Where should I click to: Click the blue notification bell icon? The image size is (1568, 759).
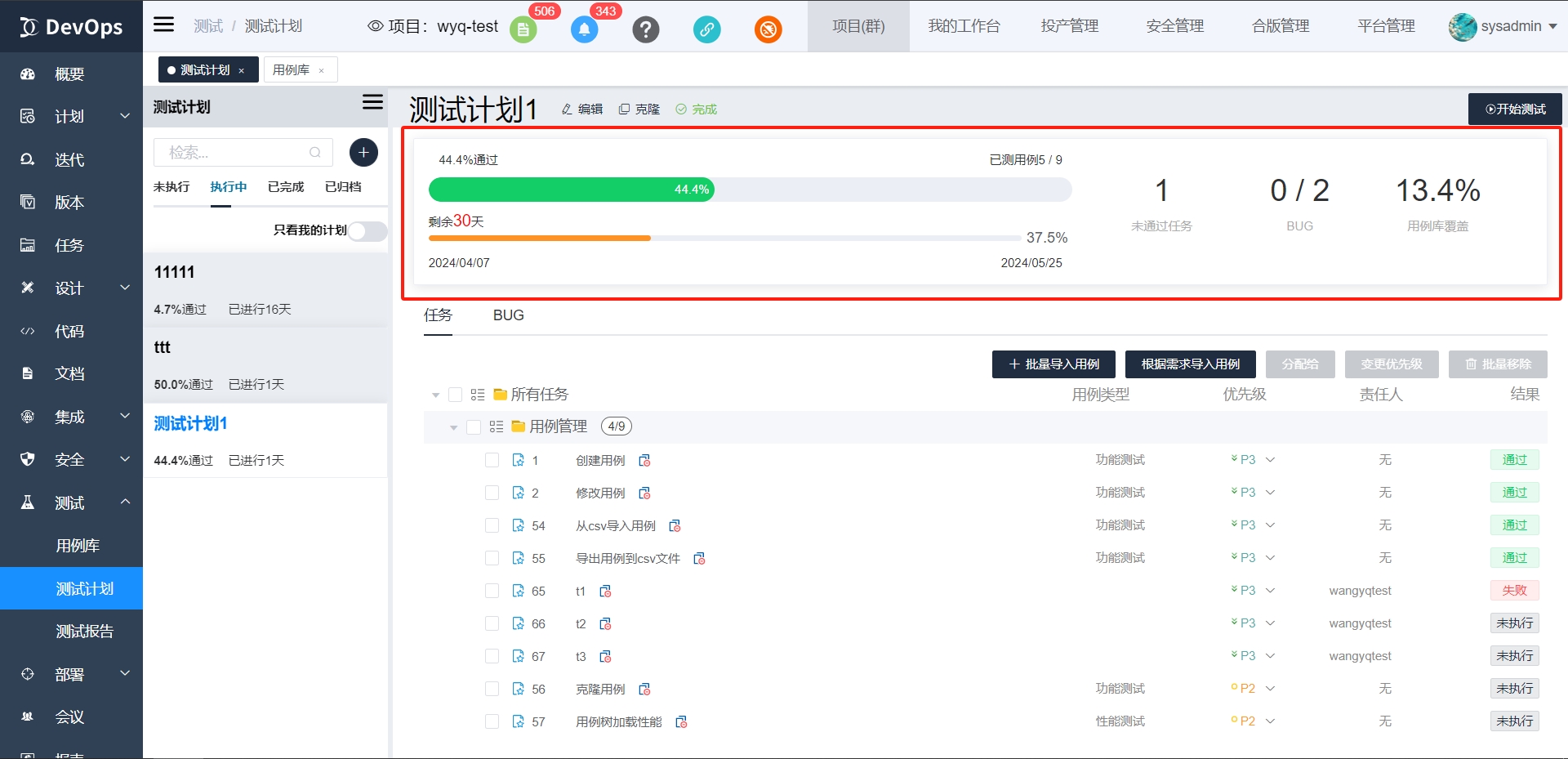(x=584, y=30)
